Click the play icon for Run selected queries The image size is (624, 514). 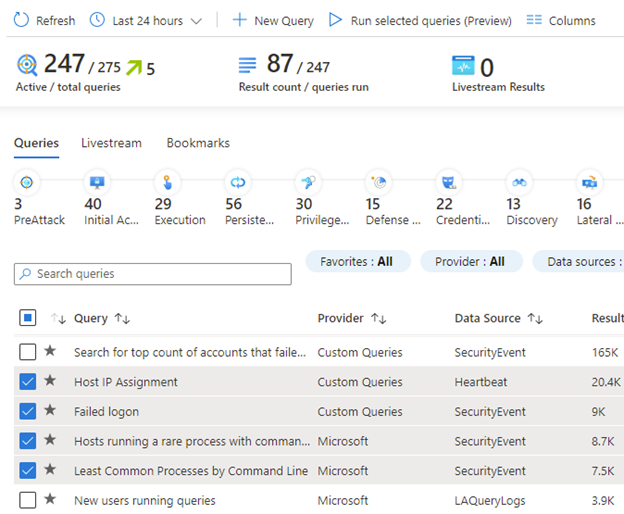click(335, 20)
